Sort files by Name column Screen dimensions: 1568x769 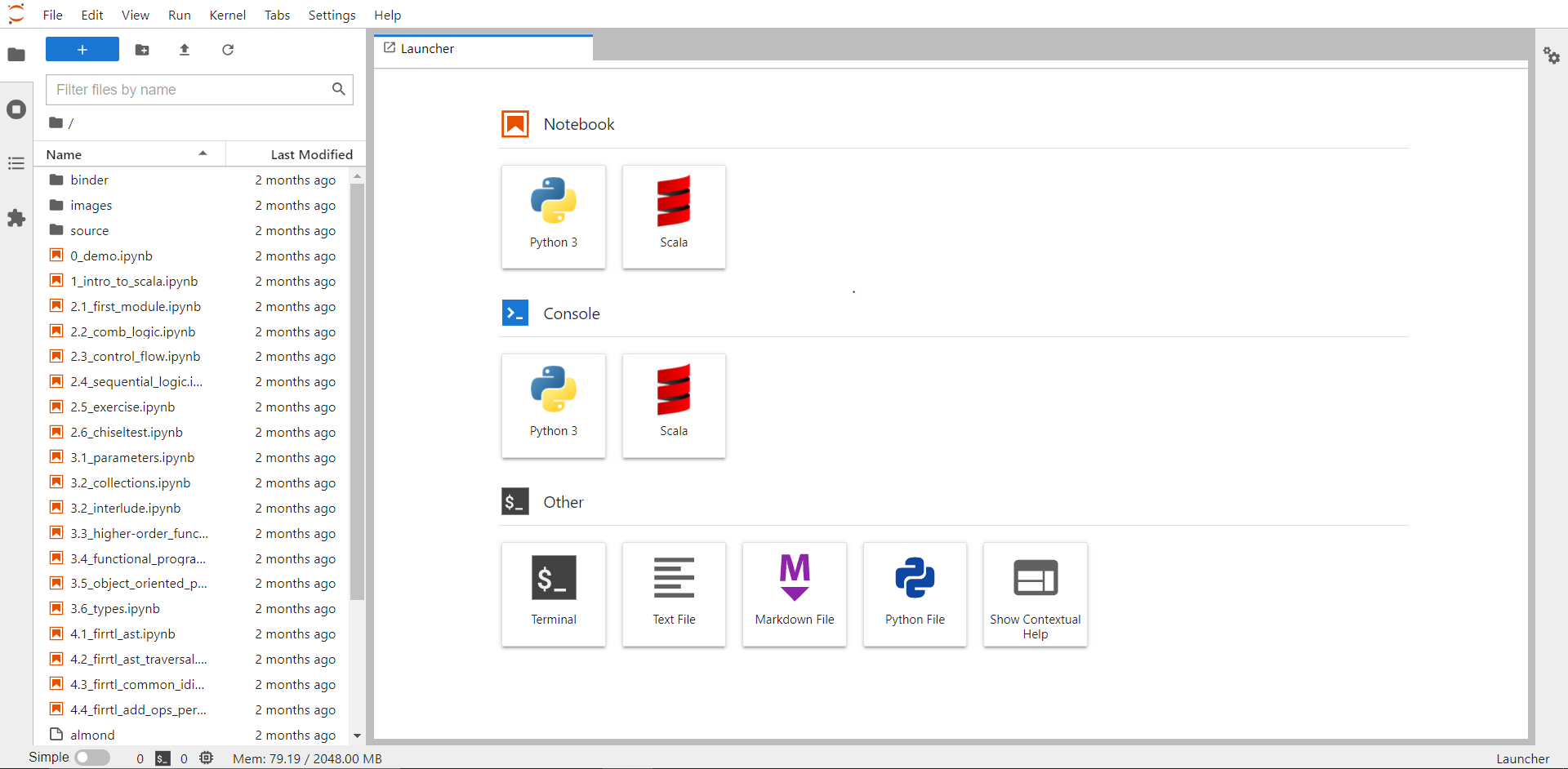129,154
